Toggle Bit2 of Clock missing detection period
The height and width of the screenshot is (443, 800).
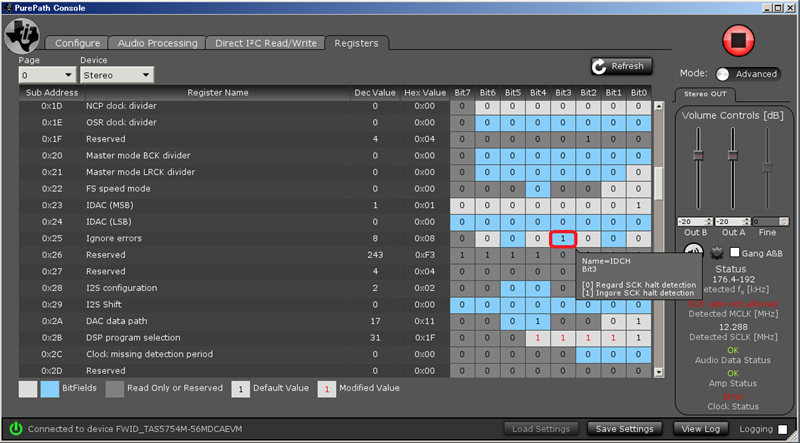pyautogui.click(x=588, y=354)
